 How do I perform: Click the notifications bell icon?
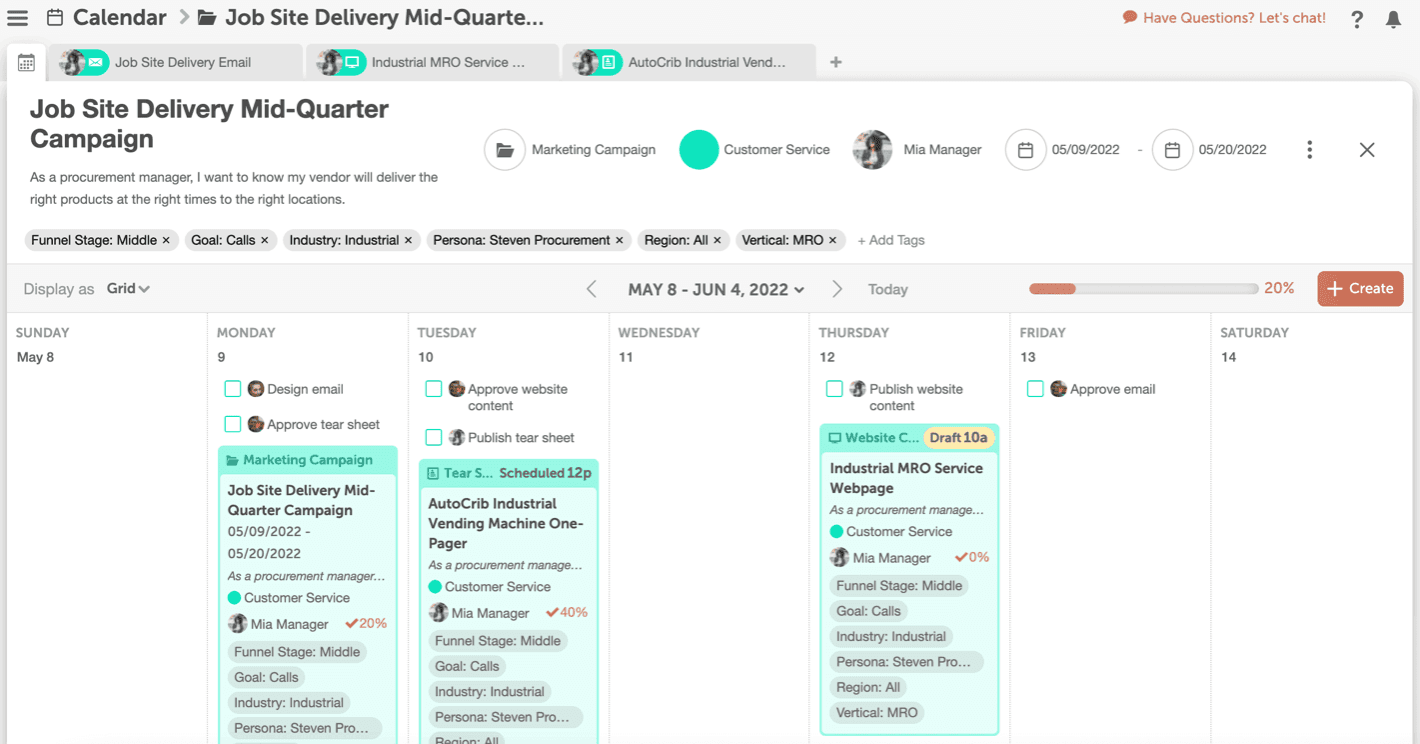pyautogui.click(x=1393, y=19)
